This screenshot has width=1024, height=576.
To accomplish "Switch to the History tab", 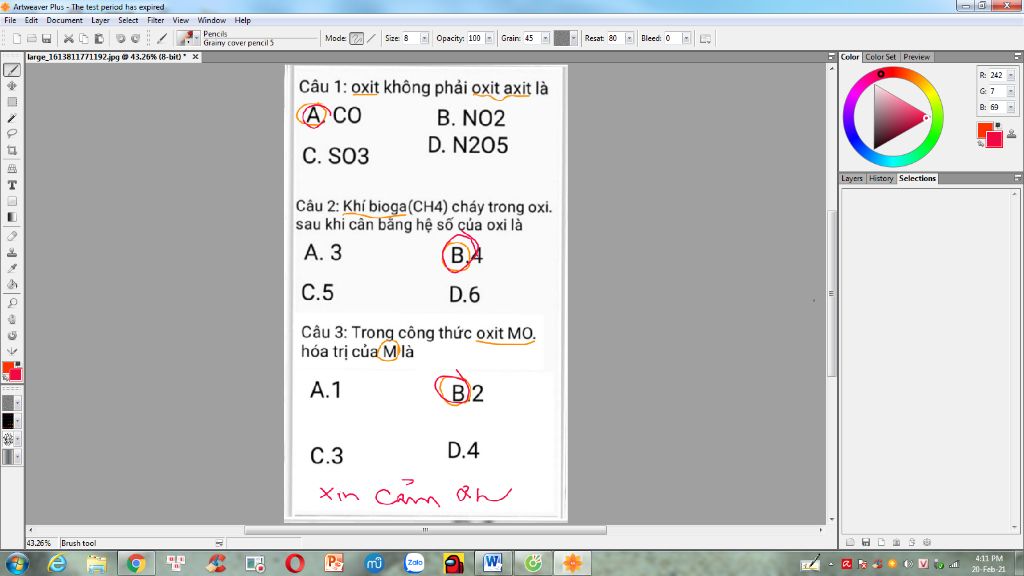I will click(x=880, y=178).
